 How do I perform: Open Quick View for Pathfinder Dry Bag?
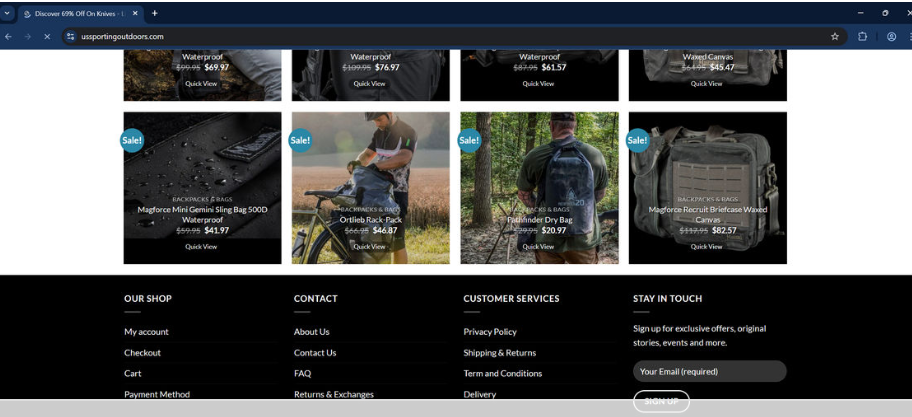(x=538, y=246)
